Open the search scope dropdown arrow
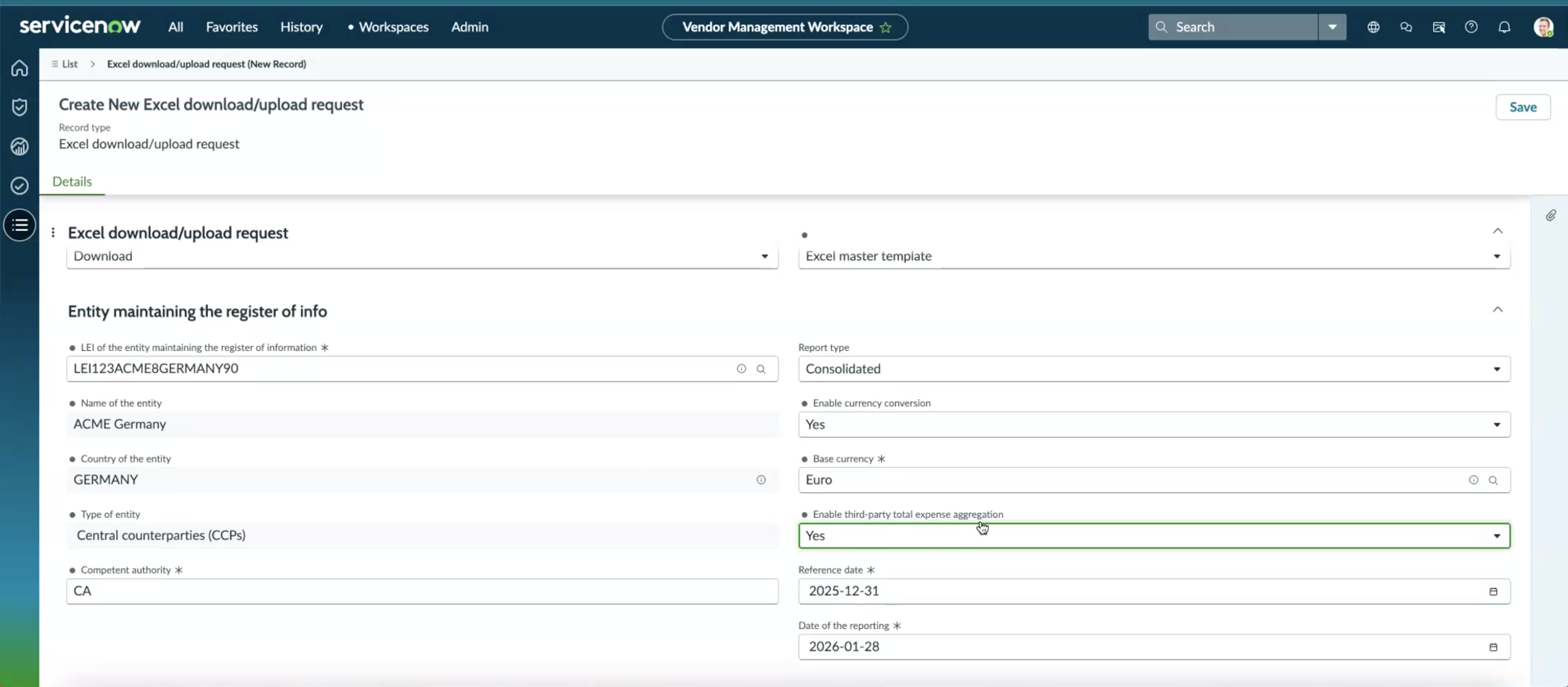This screenshot has height=687, width=1568. click(1333, 27)
